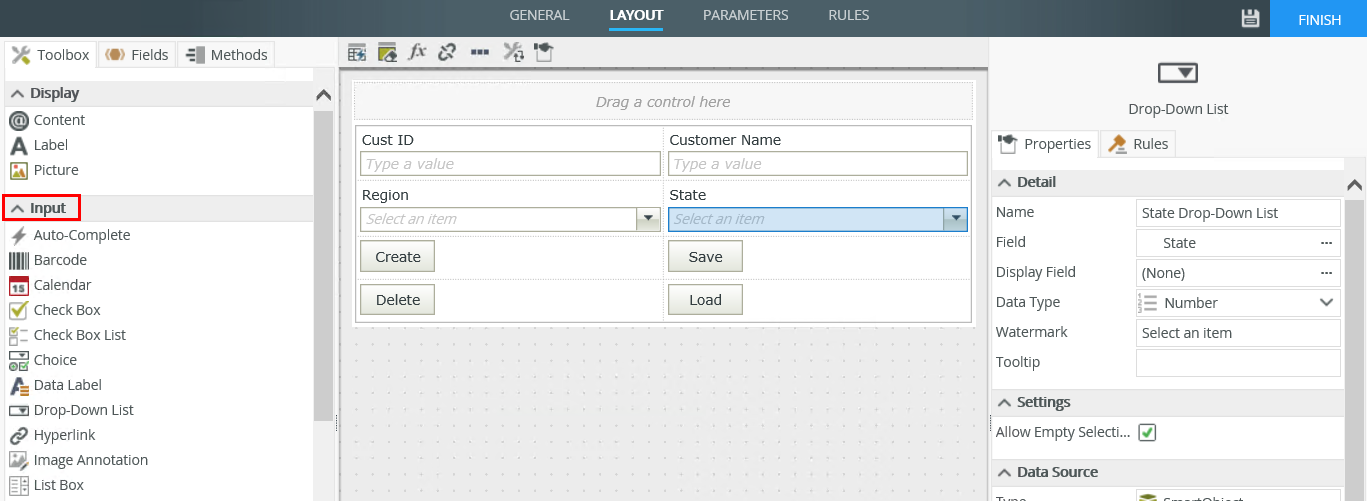Toggle the Allow Empty Selection checkbox

pyautogui.click(x=1148, y=433)
